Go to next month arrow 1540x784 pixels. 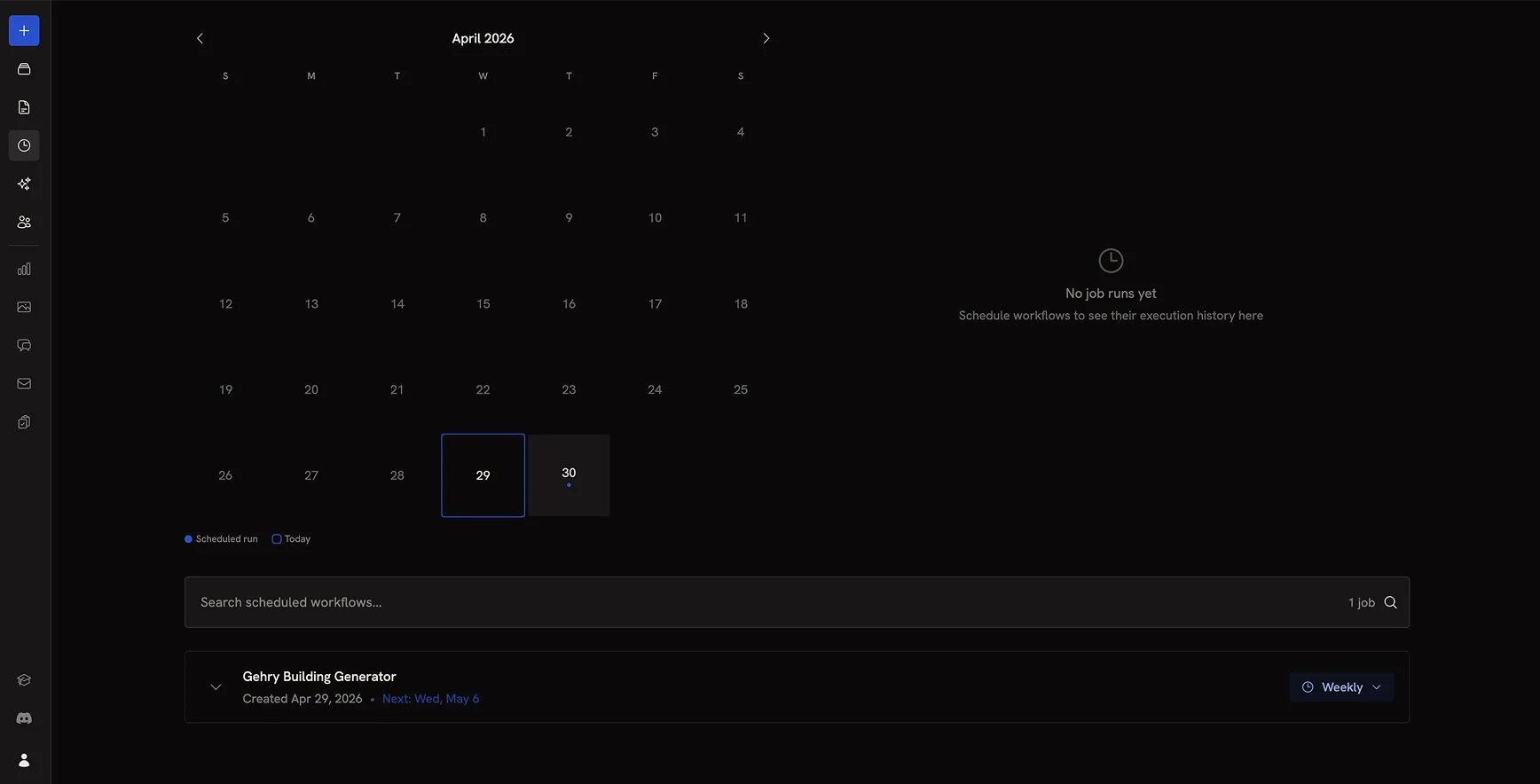766,38
